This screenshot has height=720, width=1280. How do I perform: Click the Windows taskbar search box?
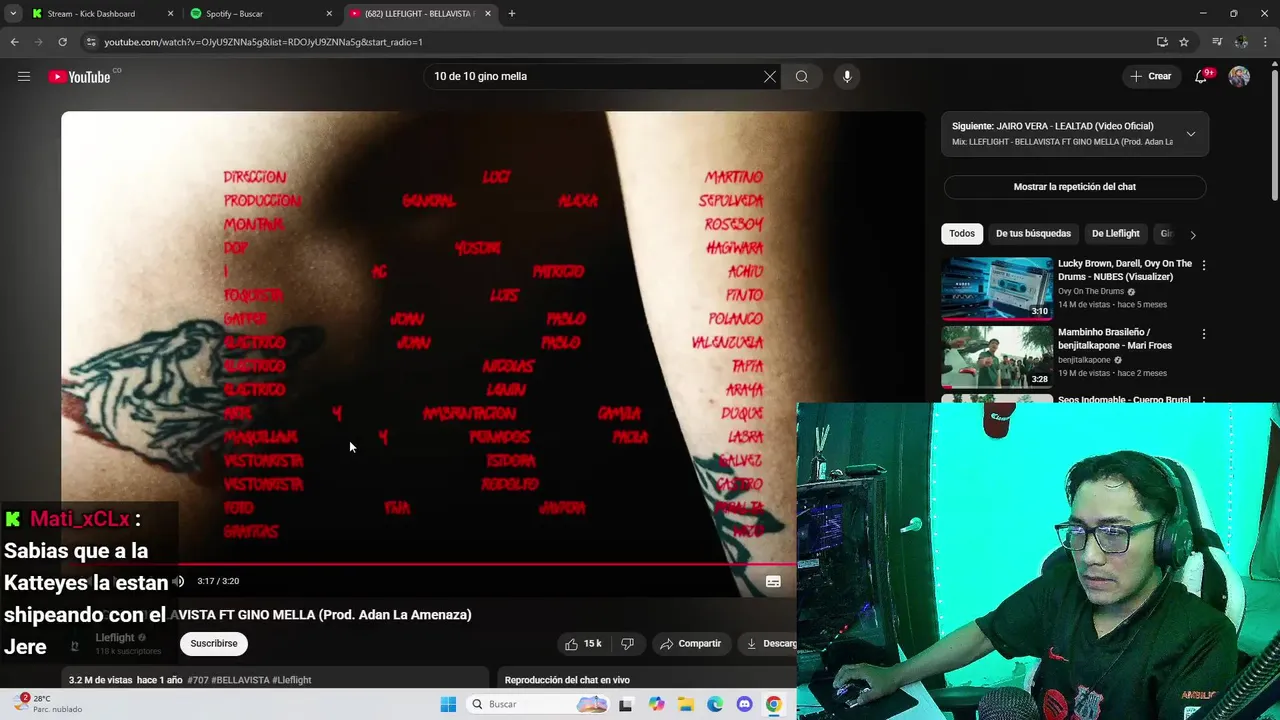pos(538,704)
